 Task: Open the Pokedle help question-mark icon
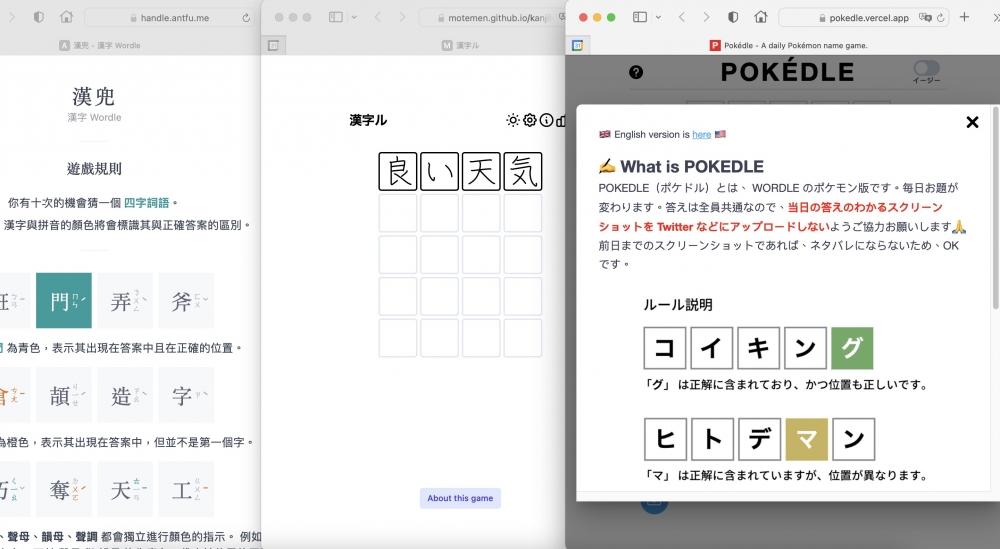(x=636, y=72)
